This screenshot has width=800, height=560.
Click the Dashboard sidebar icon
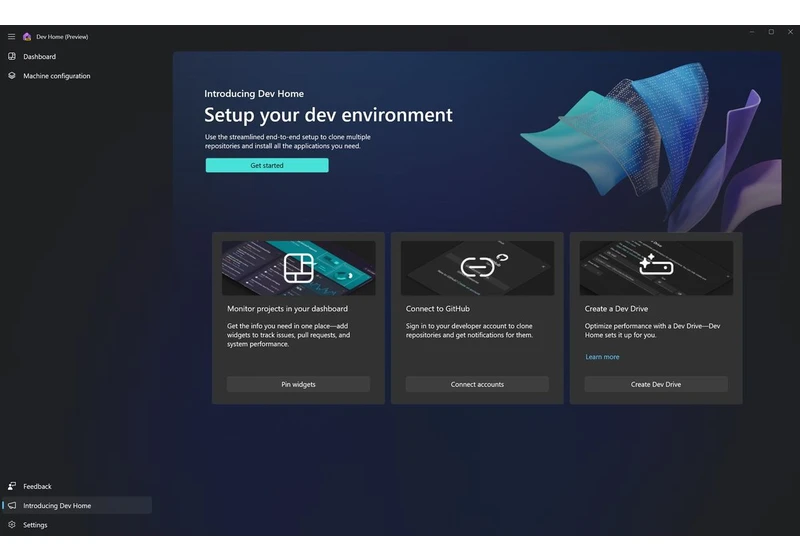[x=12, y=57]
